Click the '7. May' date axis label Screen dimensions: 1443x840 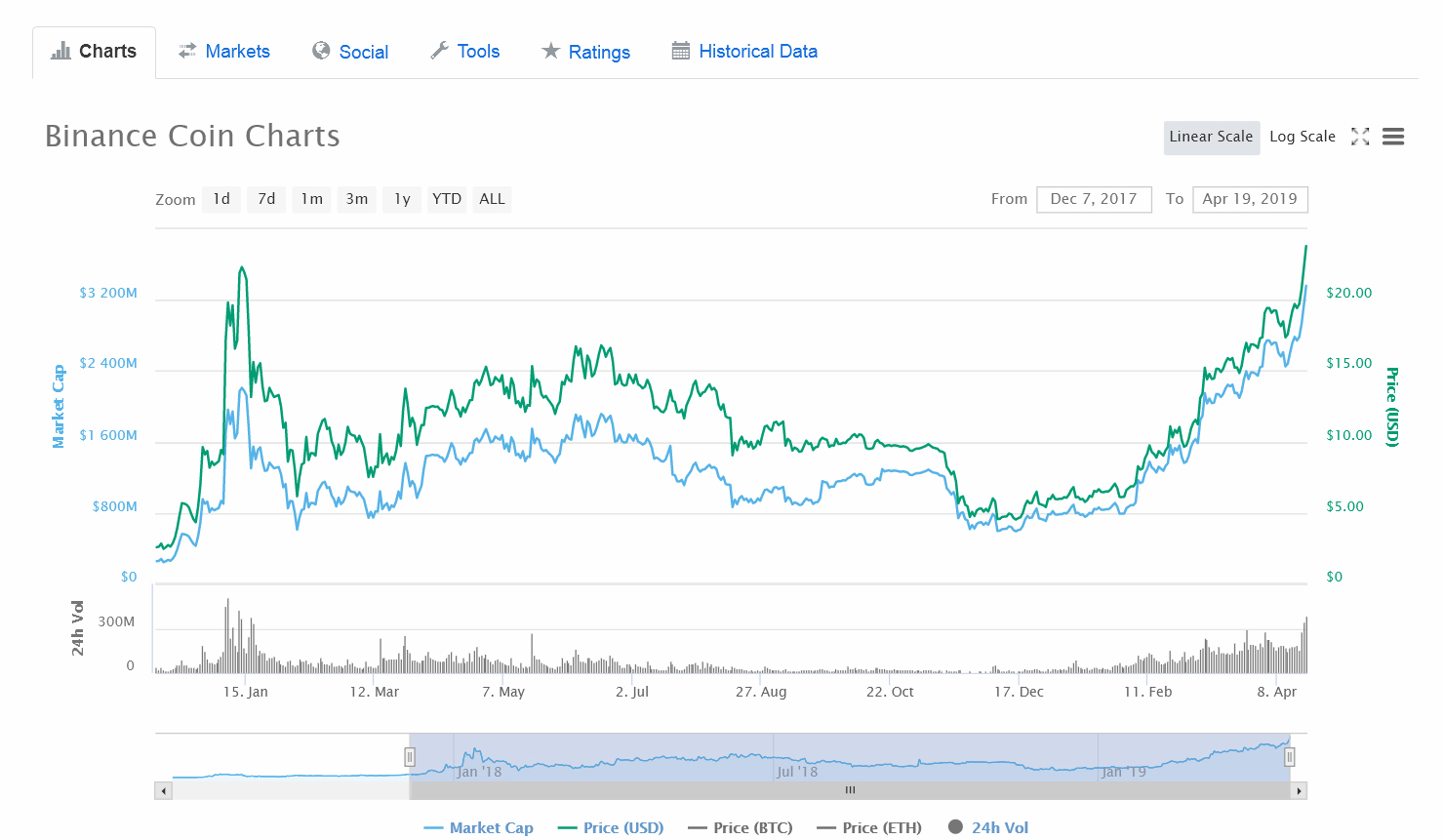point(503,692)
